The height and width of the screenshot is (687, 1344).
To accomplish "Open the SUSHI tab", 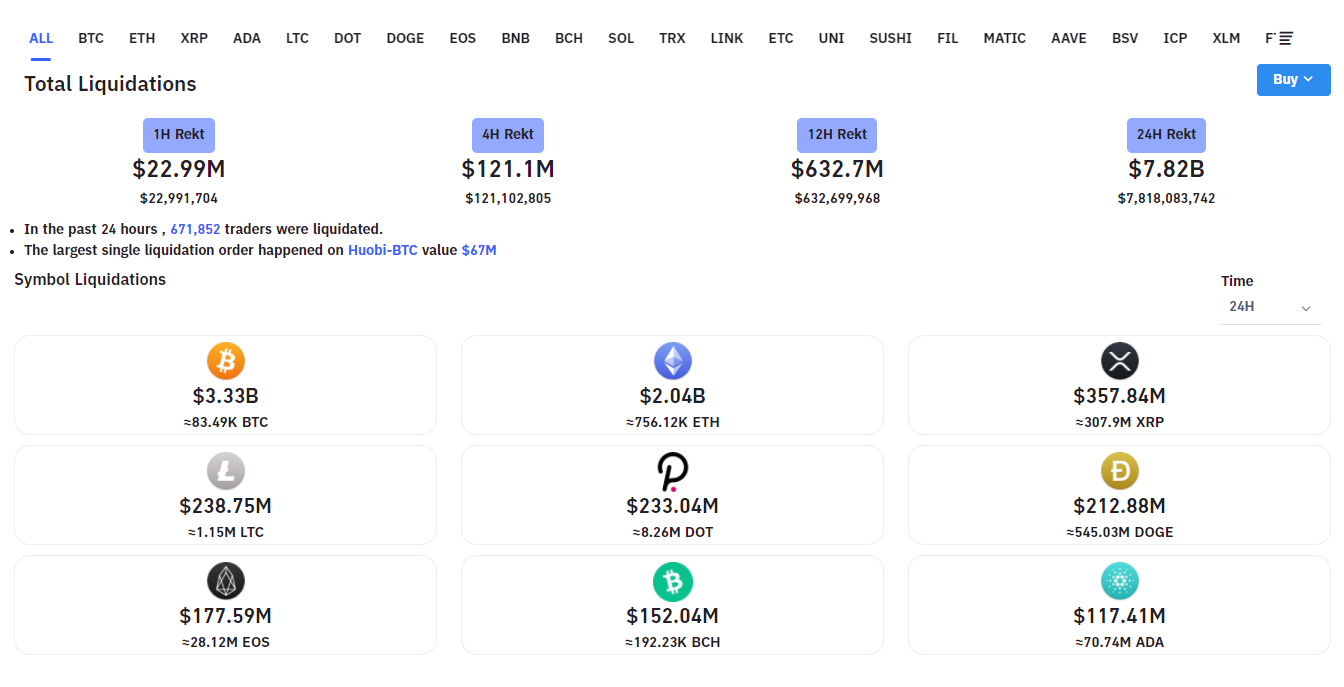I will [890, 38].
